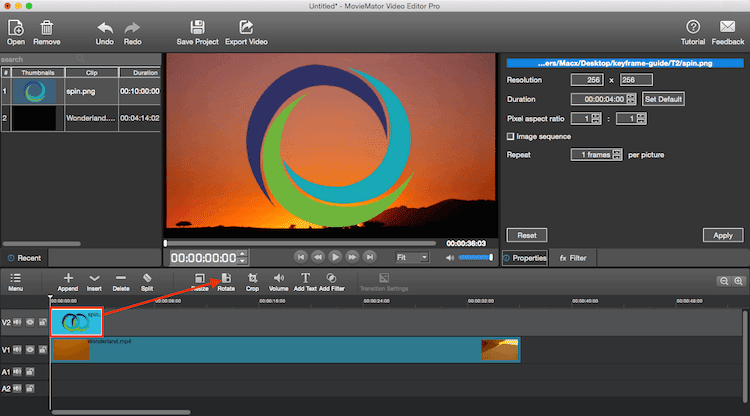Select the spin.png thumbnail in clip list
This screenshot has height=416, width=750.
coord(34,91)
